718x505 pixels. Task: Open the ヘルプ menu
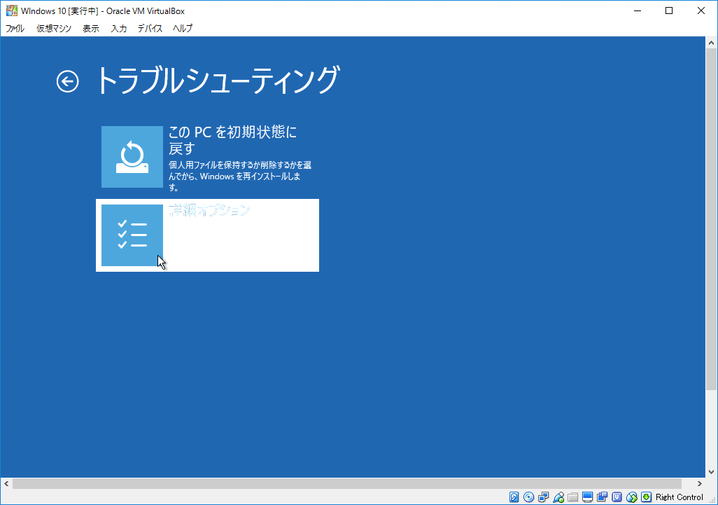coord(183,28)
